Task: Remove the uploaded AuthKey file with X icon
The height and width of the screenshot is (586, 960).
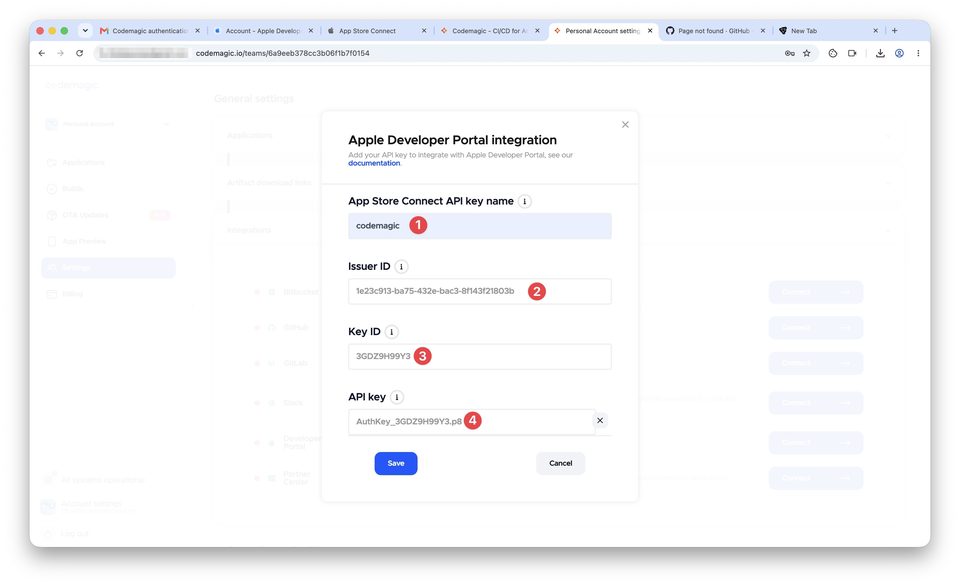Action: pos(600,421)
